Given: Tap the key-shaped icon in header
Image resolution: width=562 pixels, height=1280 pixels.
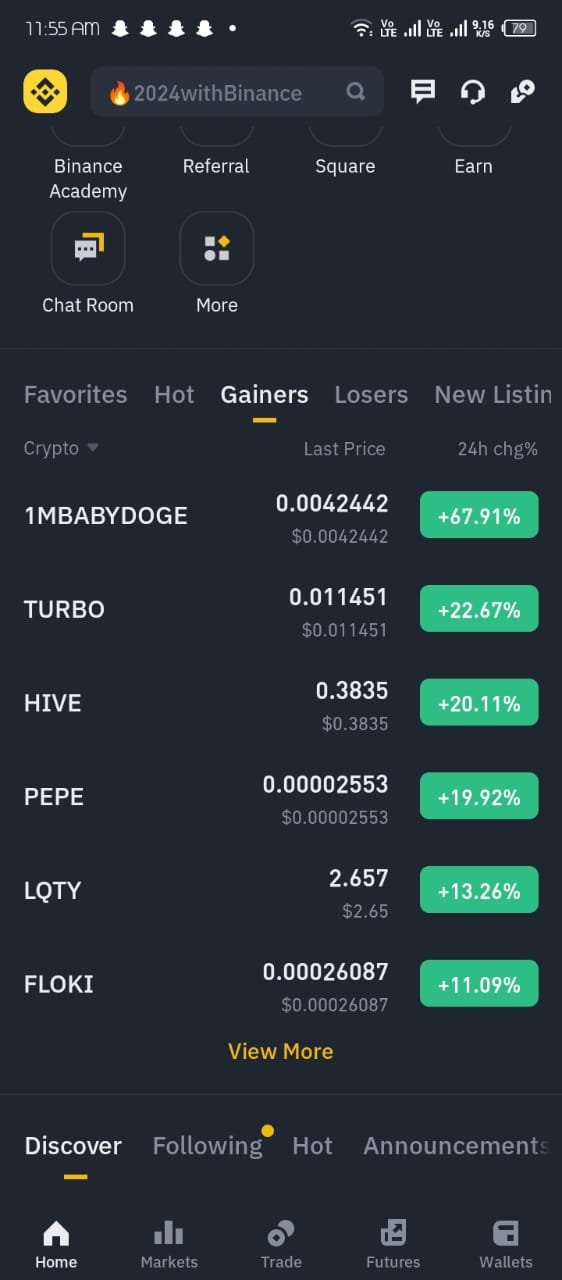Looking at the screenshot, I should [522, 92].
